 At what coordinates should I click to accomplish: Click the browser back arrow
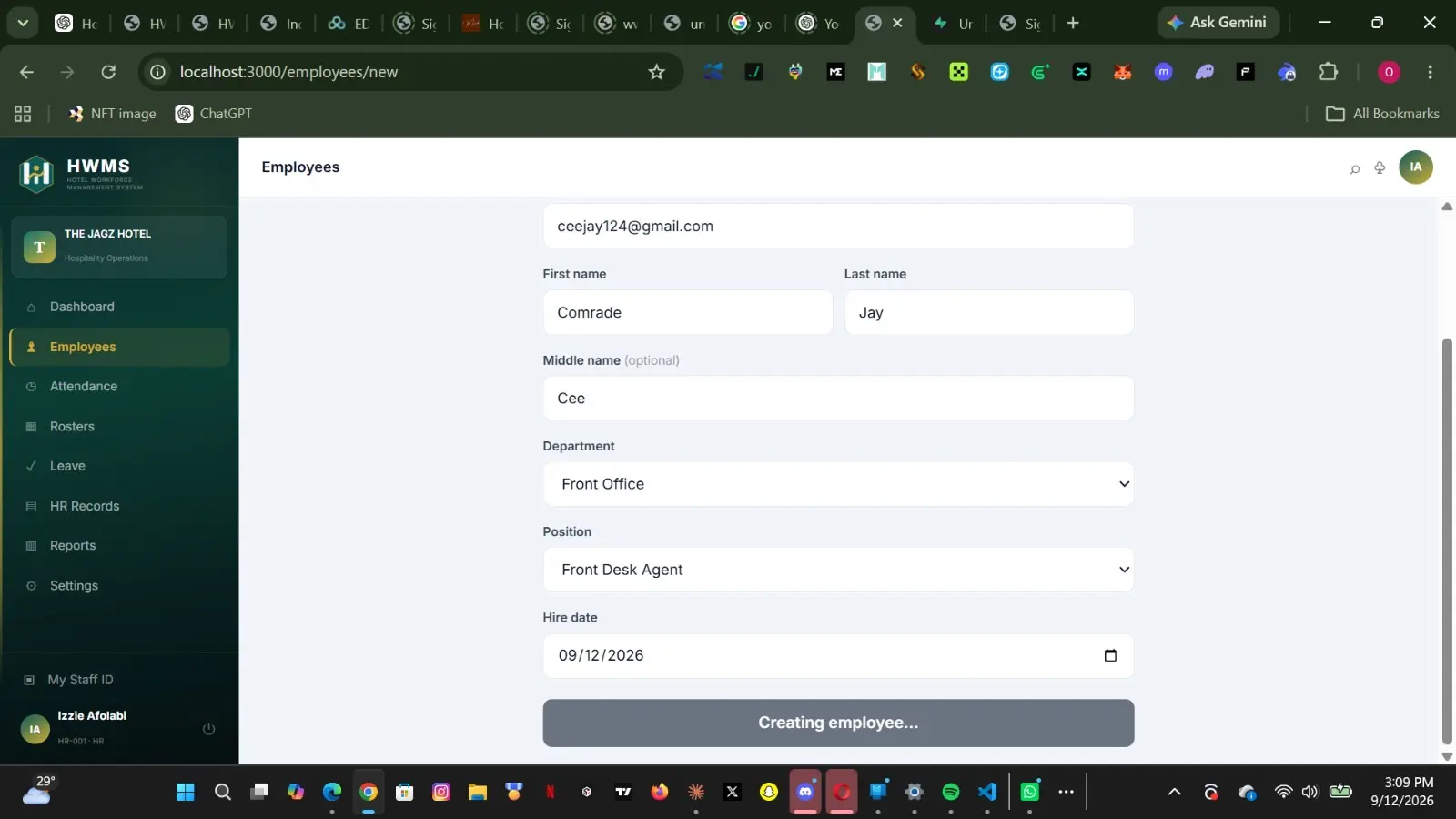[26, 72]
